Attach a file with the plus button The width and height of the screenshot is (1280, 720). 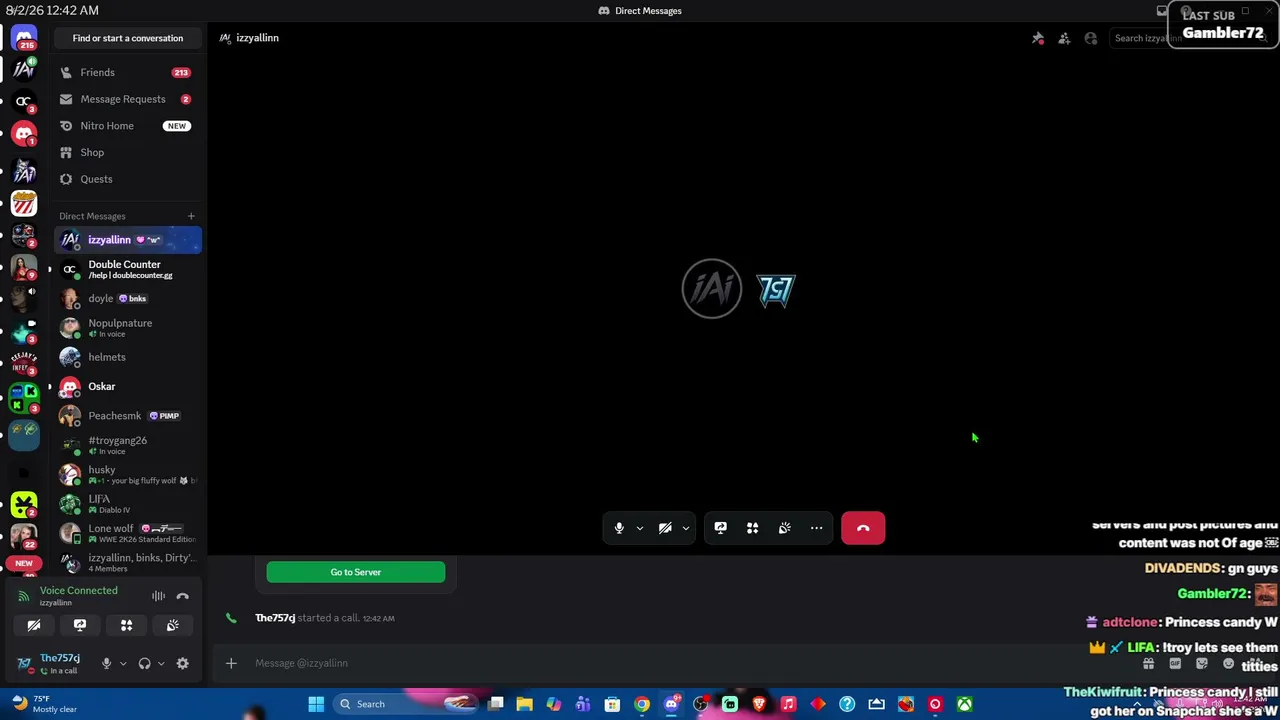point(231,663)
